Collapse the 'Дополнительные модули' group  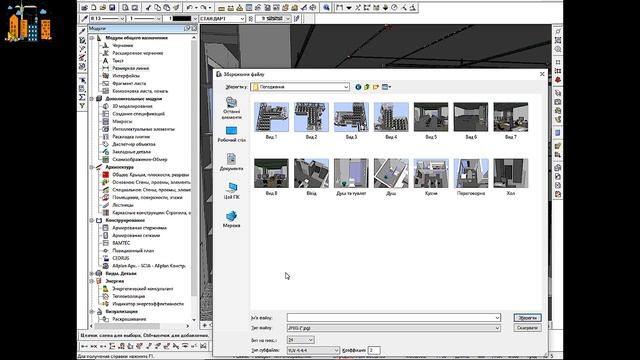pyautogui.click(x=92, y=98)
